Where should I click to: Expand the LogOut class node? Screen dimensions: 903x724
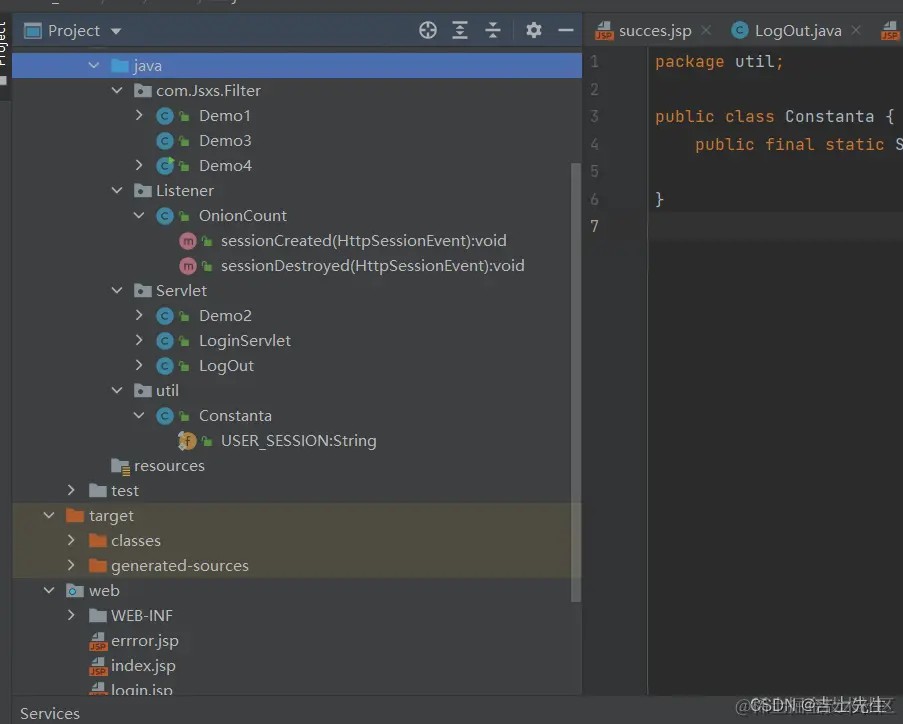click(x=139, y=365)
